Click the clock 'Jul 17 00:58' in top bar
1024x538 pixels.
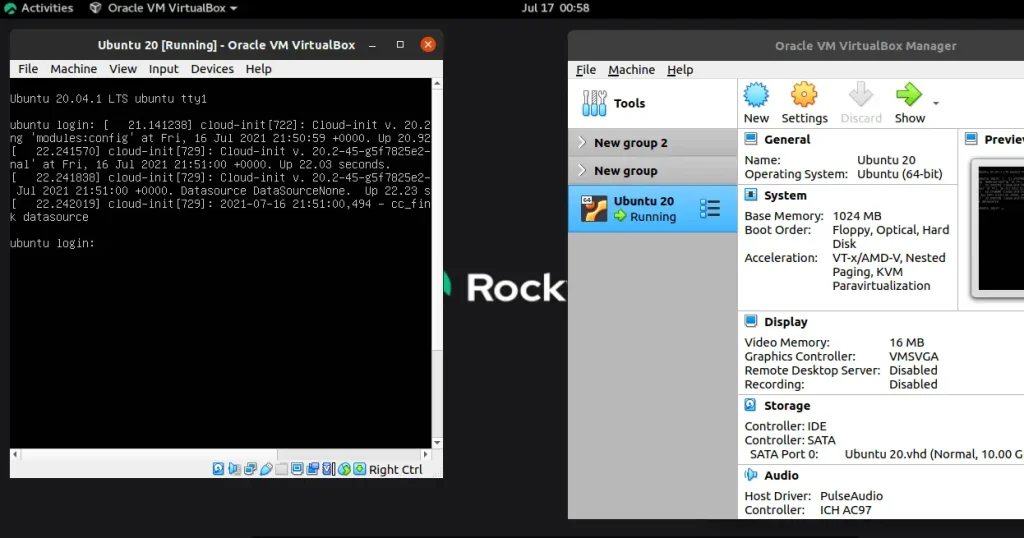(555, 8)
